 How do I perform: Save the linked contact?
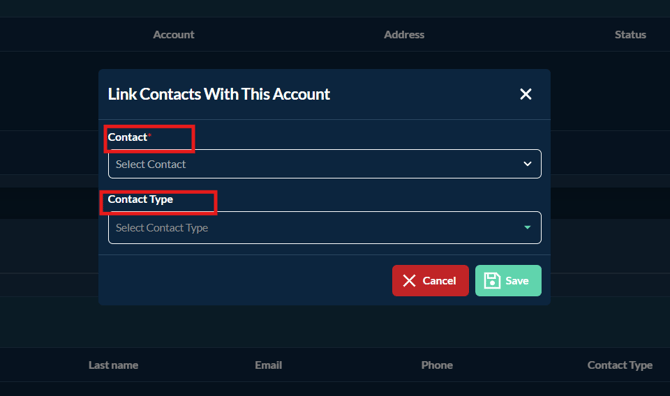pos(508,281)
